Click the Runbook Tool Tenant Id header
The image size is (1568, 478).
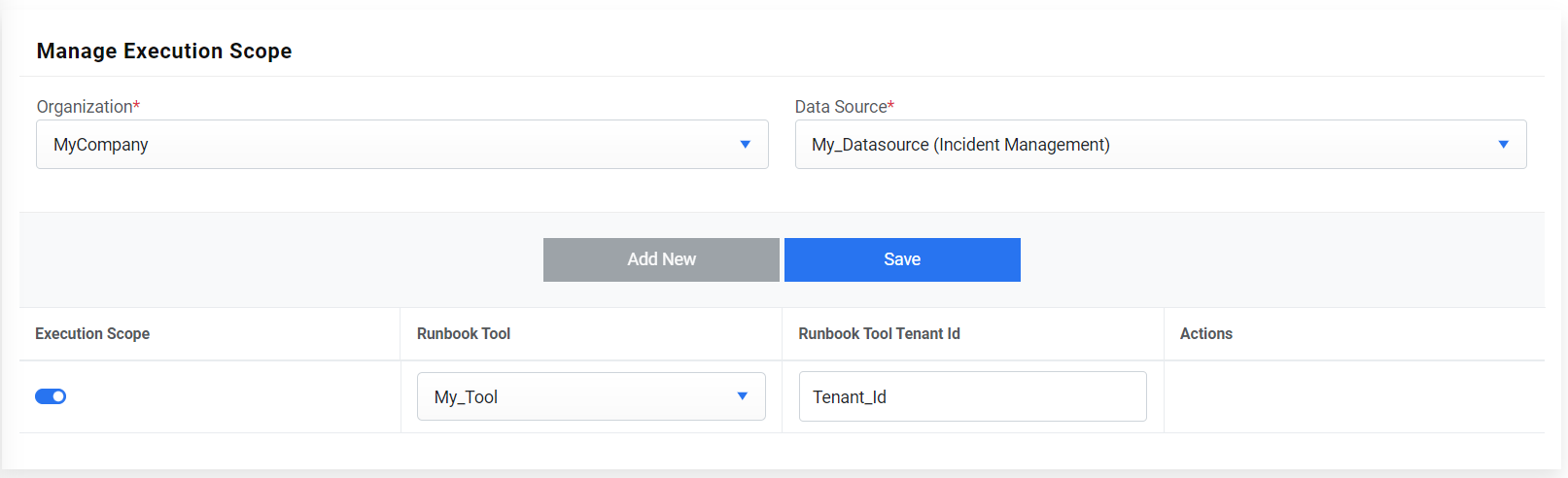pyautogui.click(x=879, y=334)
